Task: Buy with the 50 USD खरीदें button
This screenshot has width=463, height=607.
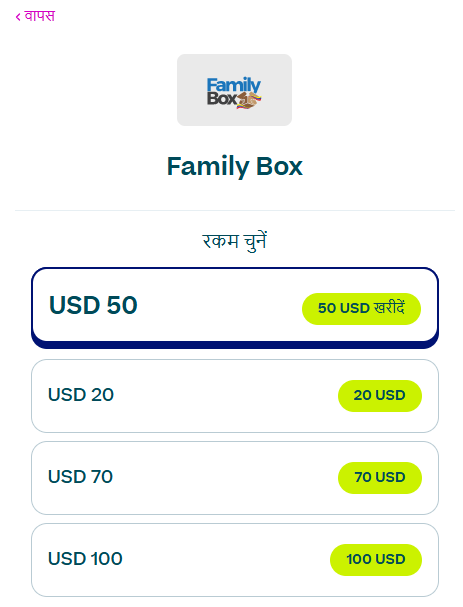Action: [361, 309]
